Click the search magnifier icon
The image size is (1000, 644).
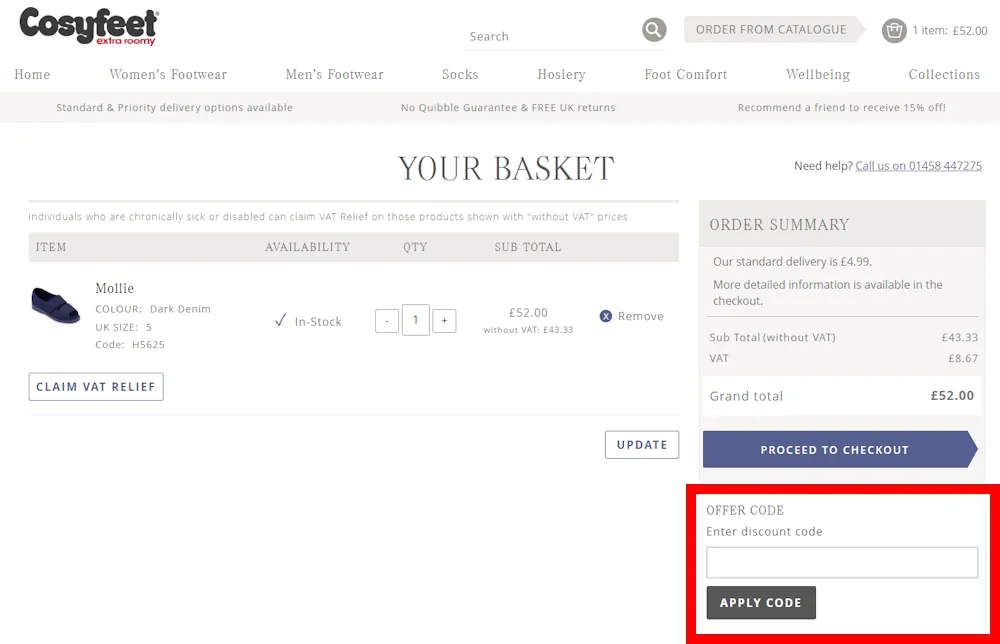[654, 29]
